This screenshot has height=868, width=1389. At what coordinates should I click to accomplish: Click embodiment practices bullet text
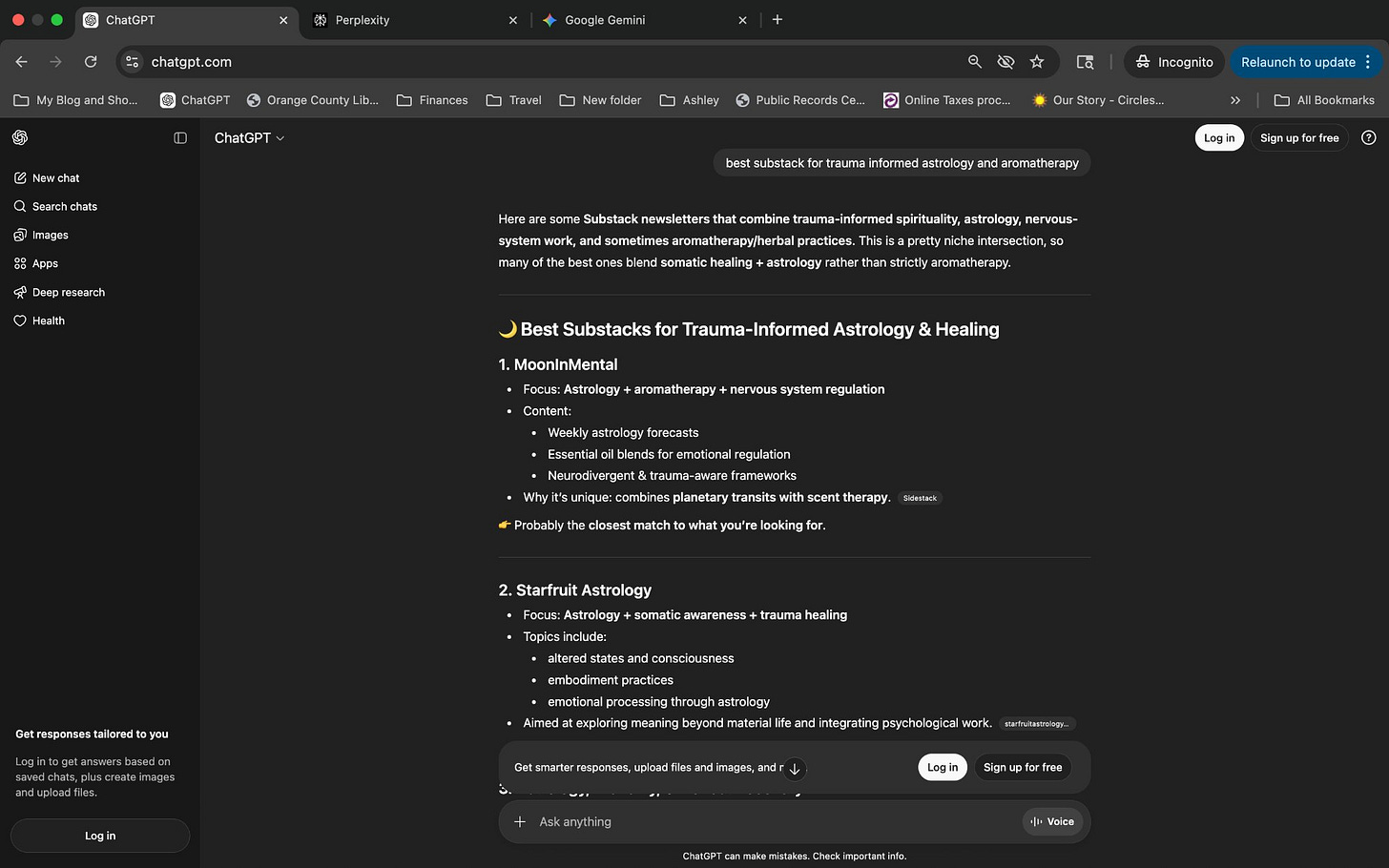611,680
